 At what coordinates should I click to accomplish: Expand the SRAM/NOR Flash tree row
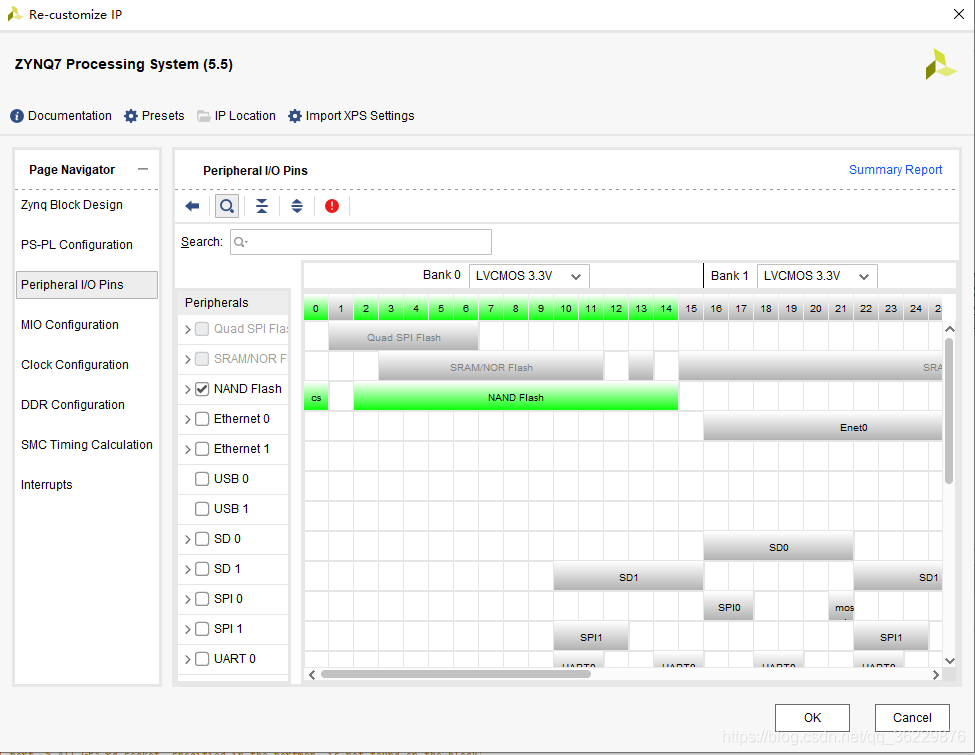tap(188, 359)
